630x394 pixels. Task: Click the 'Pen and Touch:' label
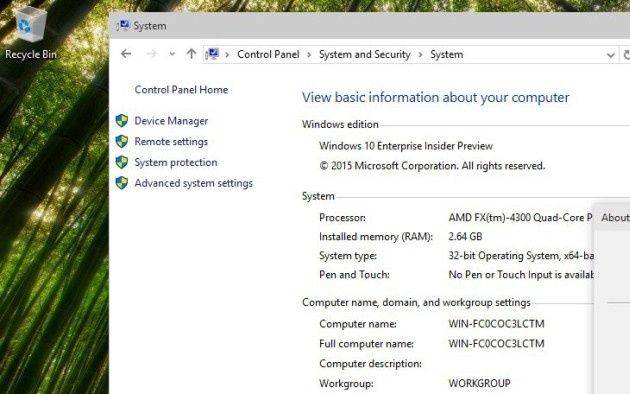click(x=354, y=275)
